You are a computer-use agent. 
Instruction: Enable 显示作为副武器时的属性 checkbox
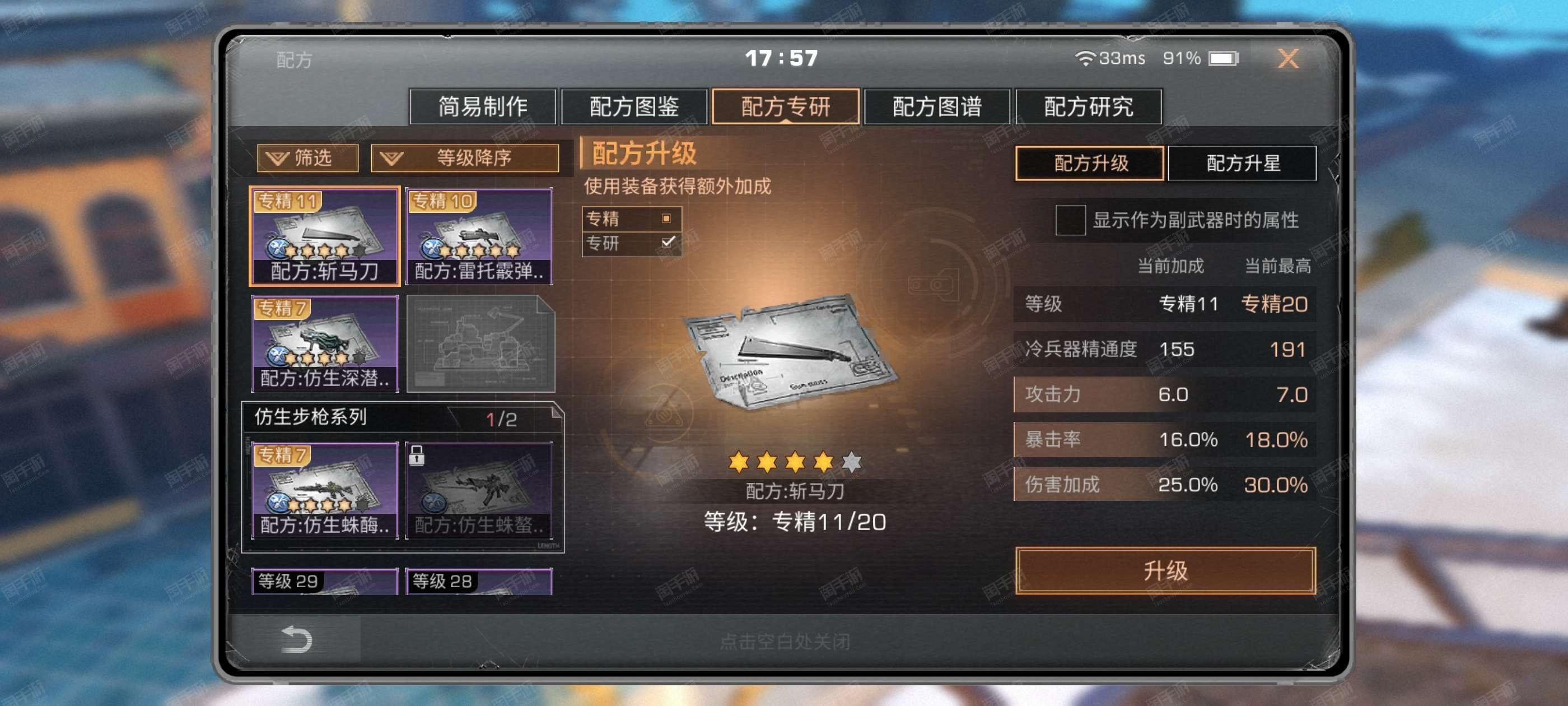[x=1070, y=220]
